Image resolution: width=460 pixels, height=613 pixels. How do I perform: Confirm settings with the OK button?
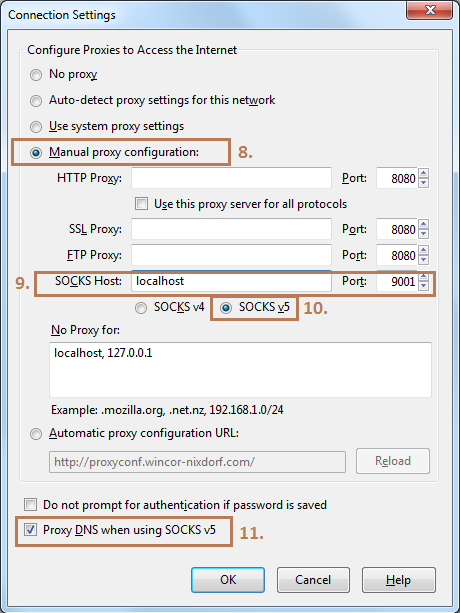coord(228,580)
